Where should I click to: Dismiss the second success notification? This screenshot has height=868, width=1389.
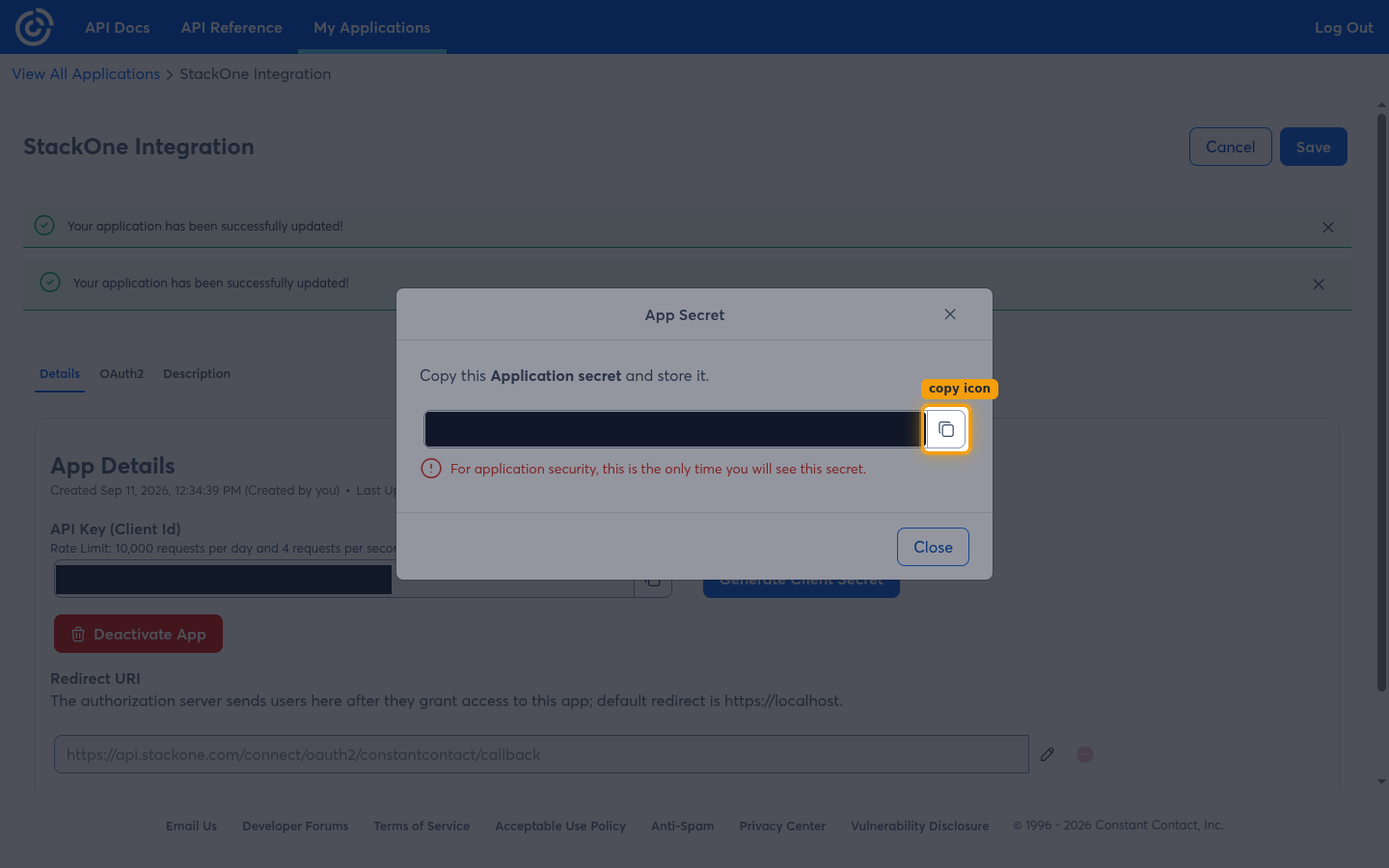1319,285
